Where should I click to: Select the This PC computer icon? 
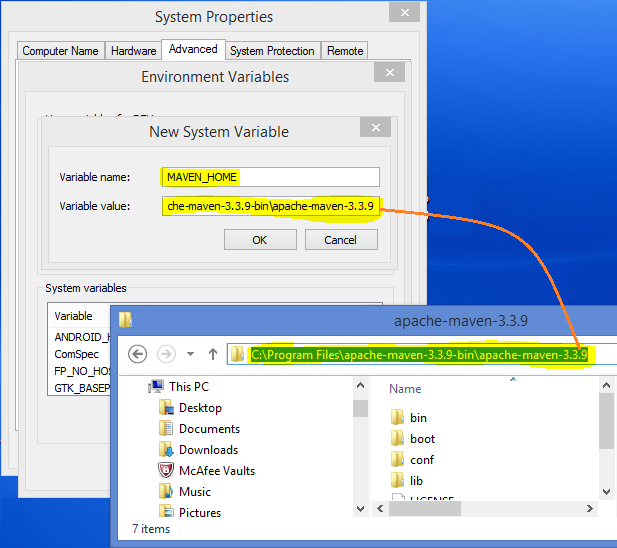156,387
